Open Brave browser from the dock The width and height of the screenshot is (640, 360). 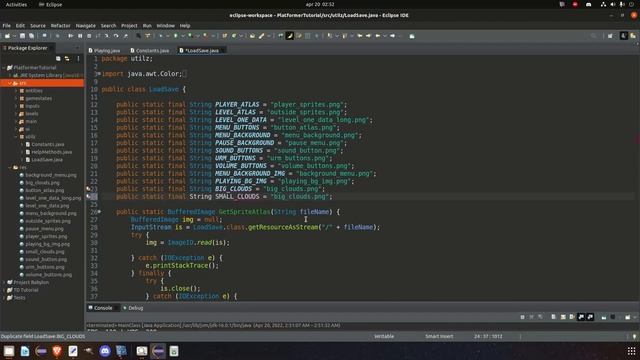coord(57,351)
